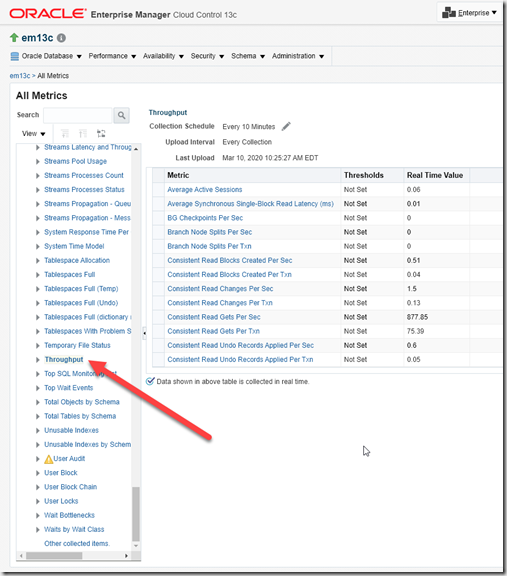The width and height of the screenshot is (507, 576).
Task: Open the Security menu
Action: tap(207, 56)
